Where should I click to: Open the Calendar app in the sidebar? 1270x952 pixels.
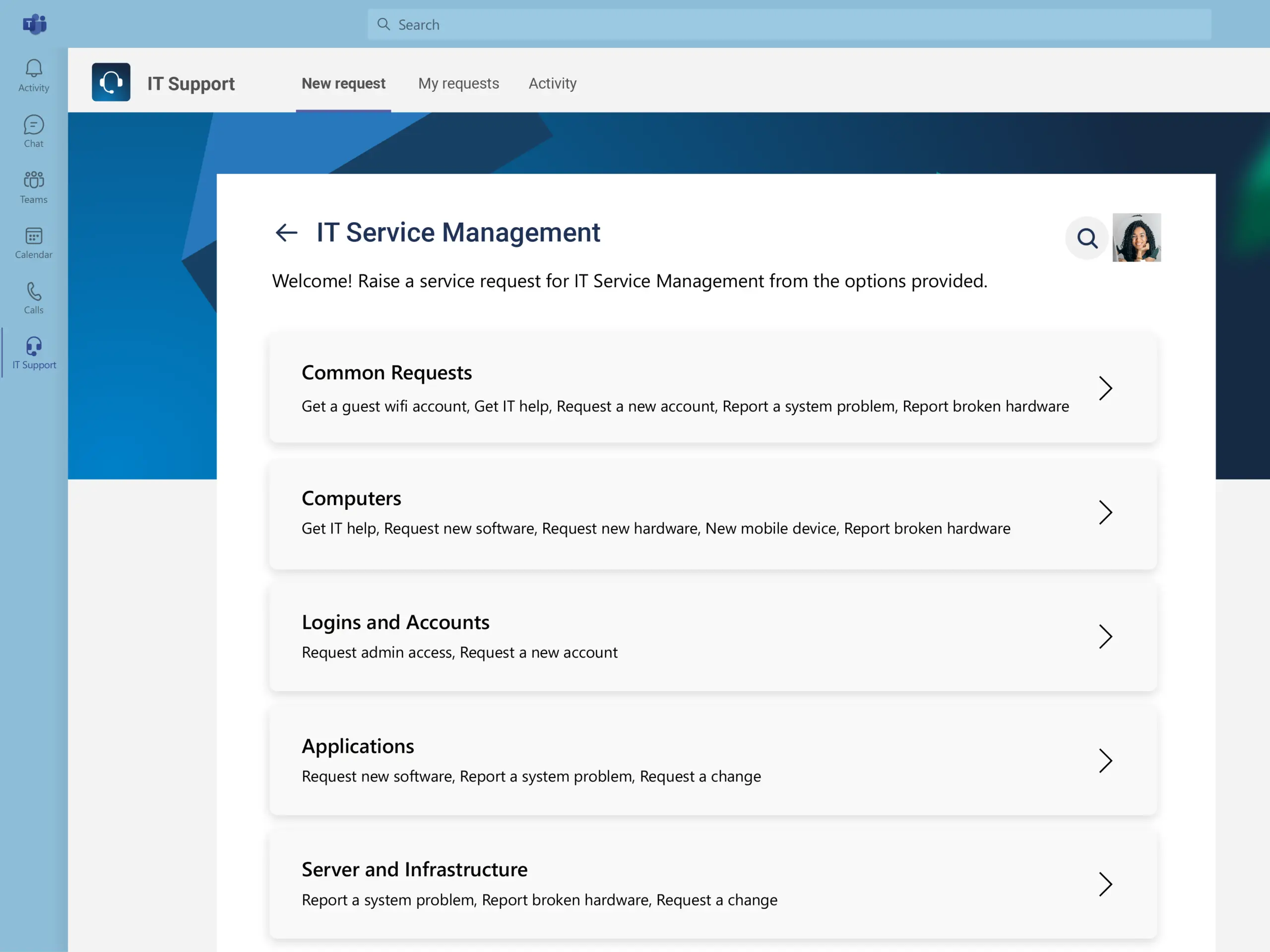34,243
